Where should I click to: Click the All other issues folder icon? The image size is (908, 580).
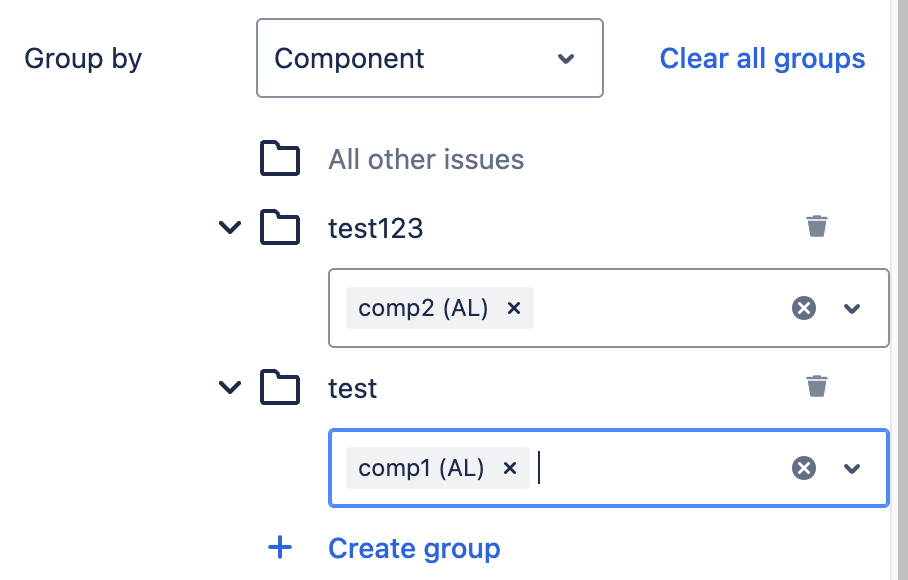coord(280,159)
